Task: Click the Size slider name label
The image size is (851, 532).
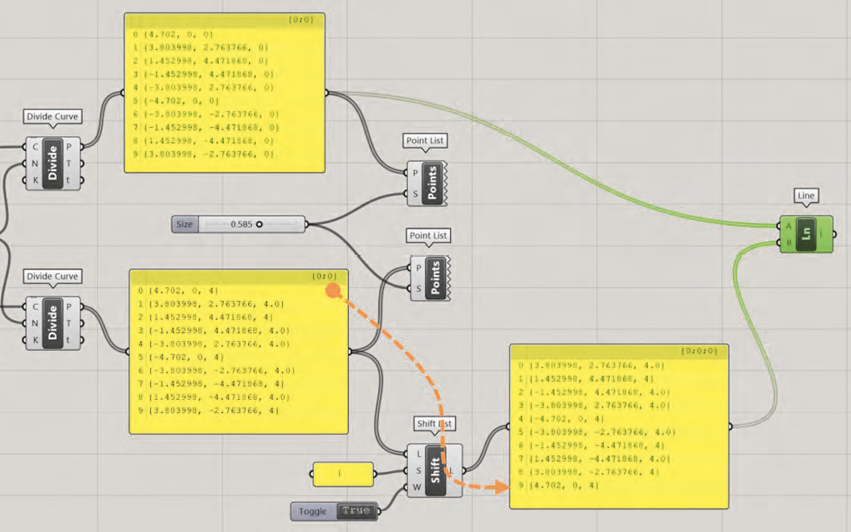Action: (185, 225)
